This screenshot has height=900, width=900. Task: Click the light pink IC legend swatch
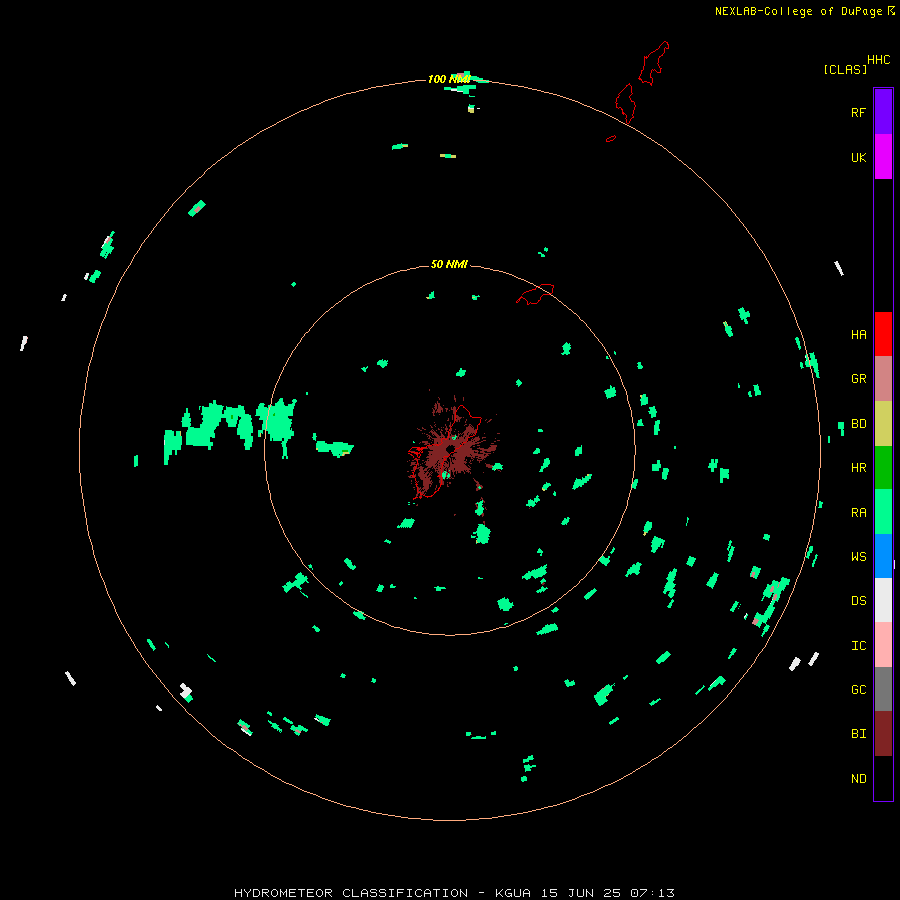(883, 645)
